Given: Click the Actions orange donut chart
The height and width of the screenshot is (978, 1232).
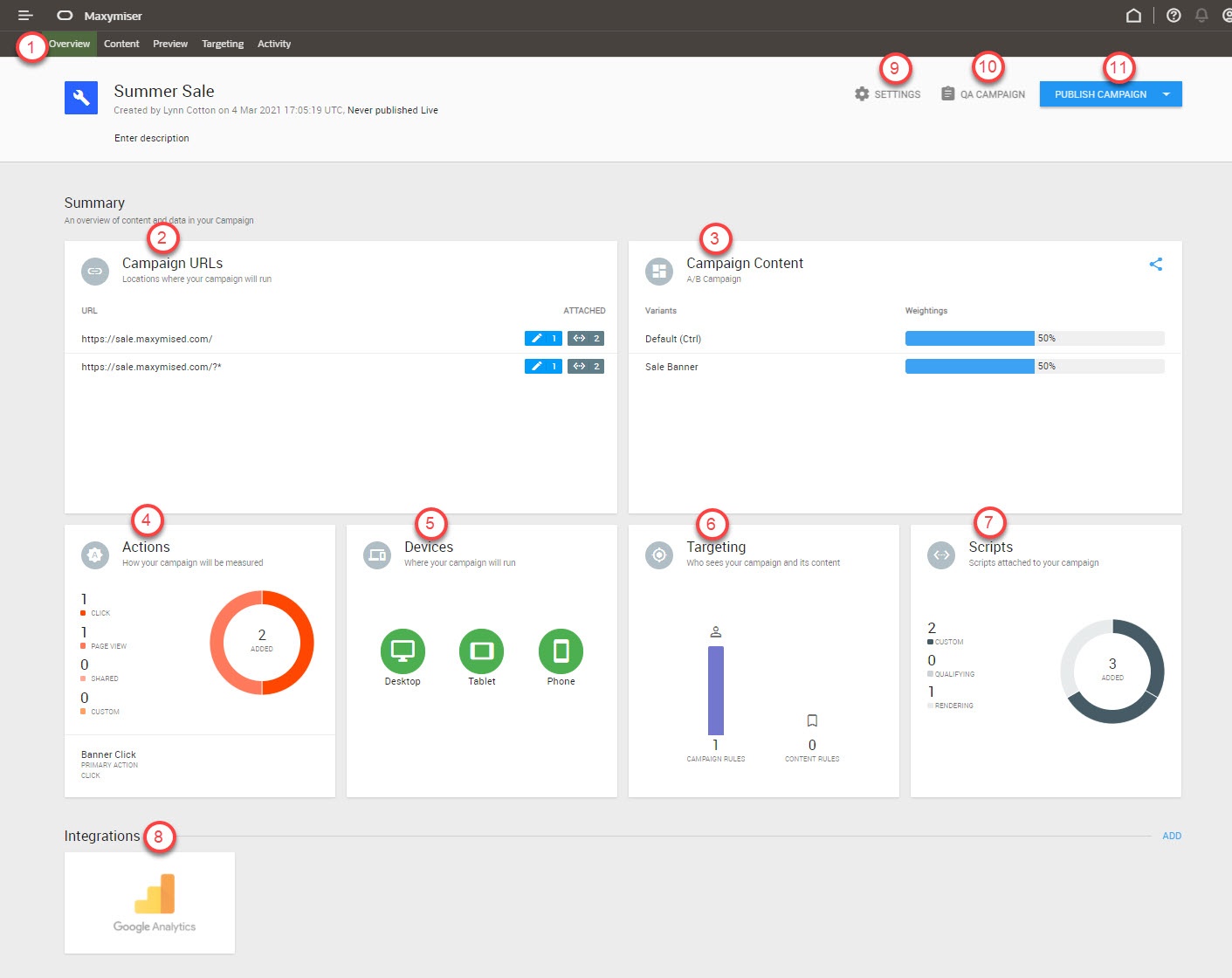Looking at the screenshot, I should [262, 643].
